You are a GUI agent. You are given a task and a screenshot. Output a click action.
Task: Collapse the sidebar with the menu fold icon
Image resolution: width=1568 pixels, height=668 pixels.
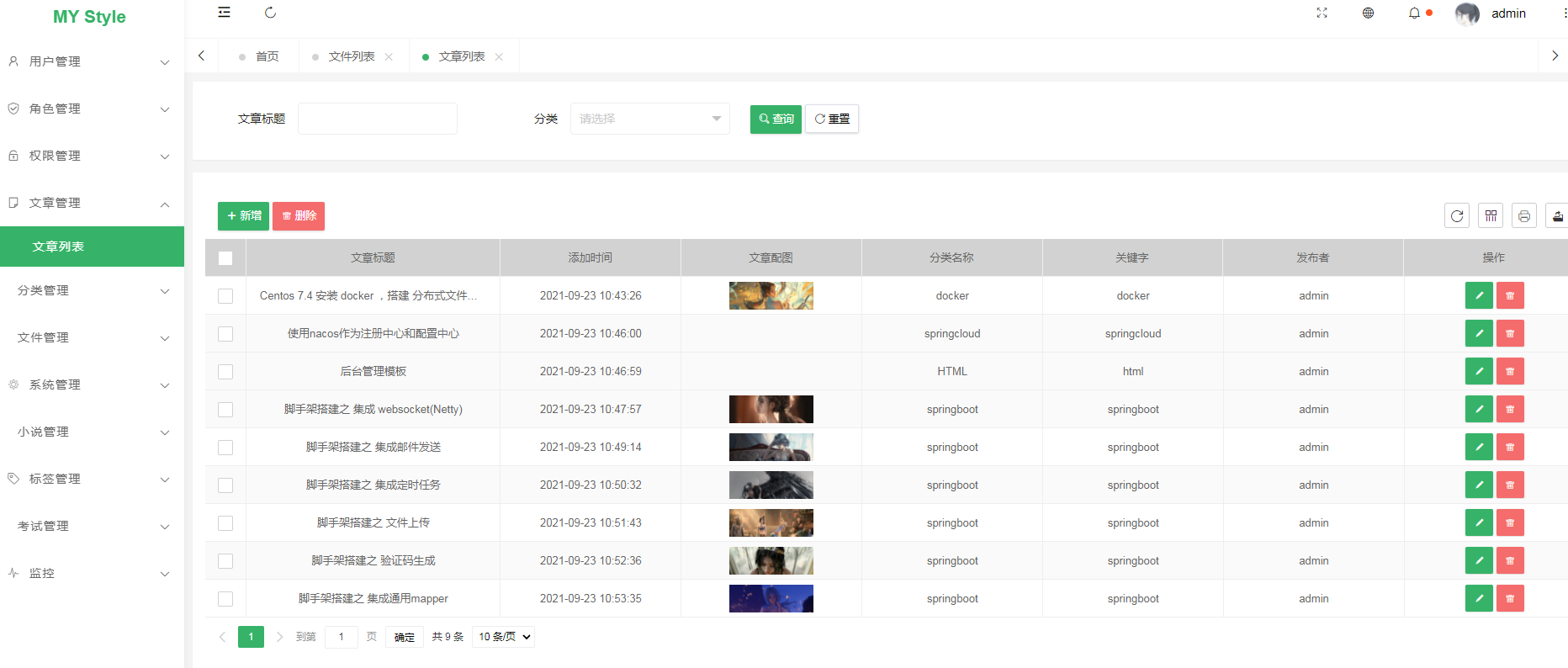pyautogui.click(x=224, y=13)
